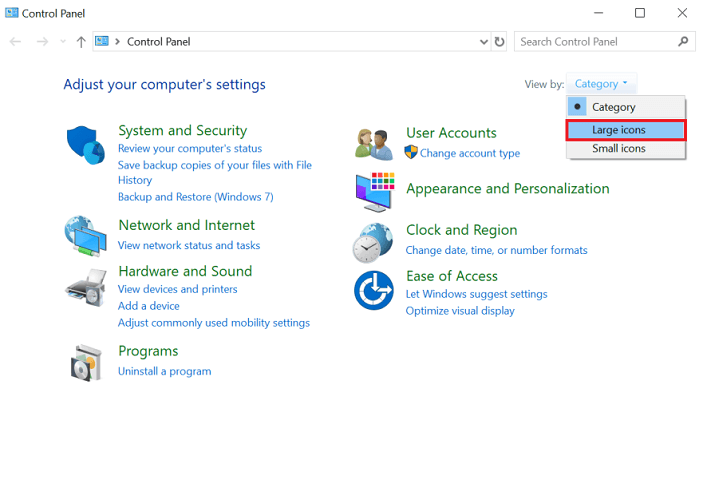Select Category in View by menu
The image size is (703, 480).
coord(626,107)
